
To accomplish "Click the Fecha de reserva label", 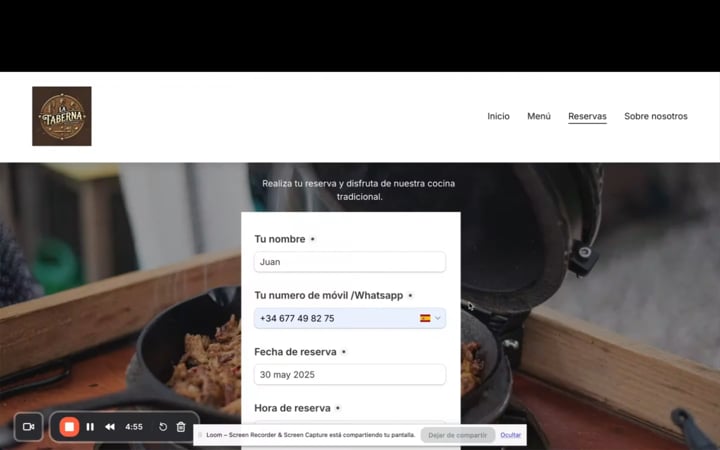I will (295, 352).
